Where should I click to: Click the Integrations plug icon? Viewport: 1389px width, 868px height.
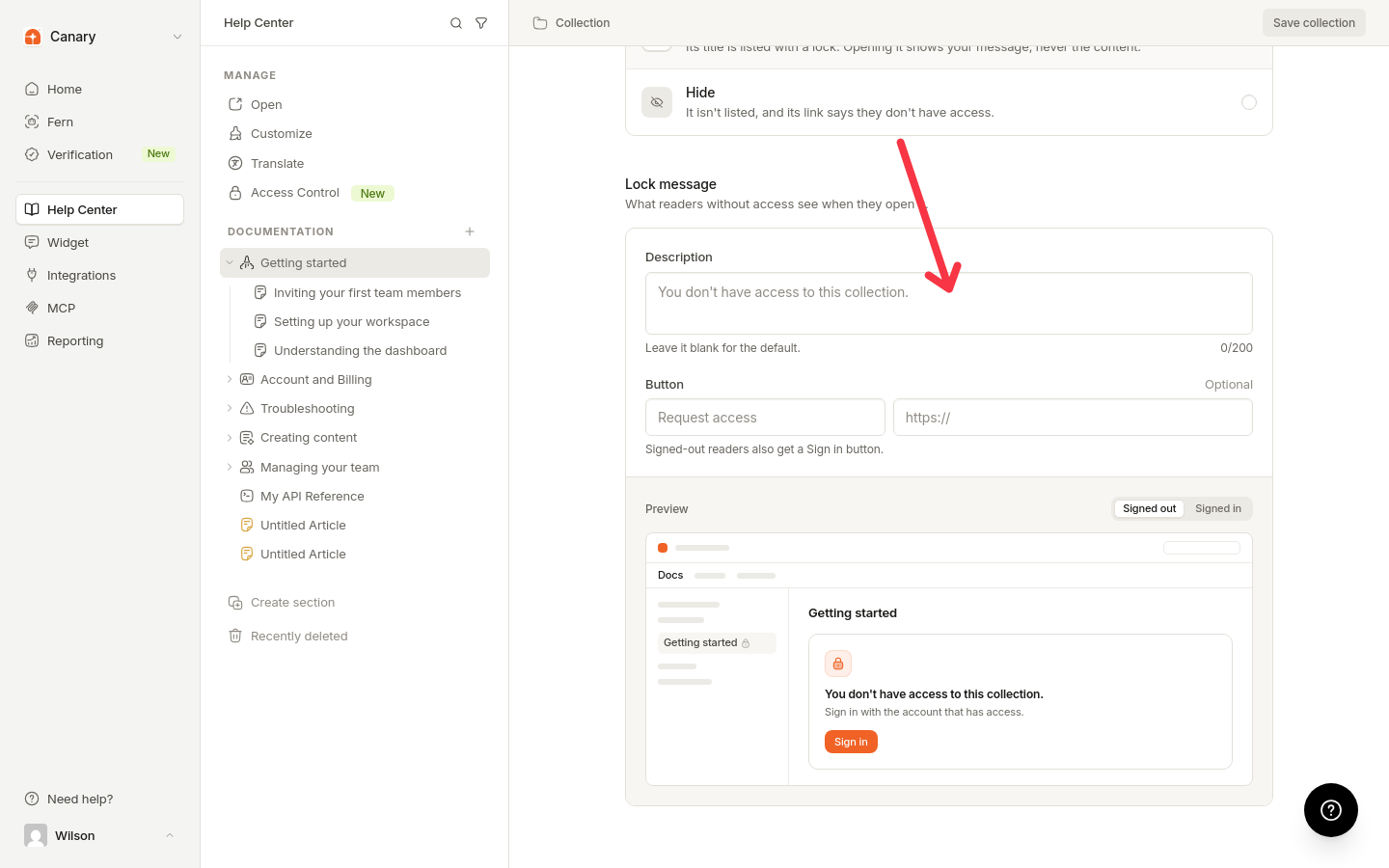[32, 275]
